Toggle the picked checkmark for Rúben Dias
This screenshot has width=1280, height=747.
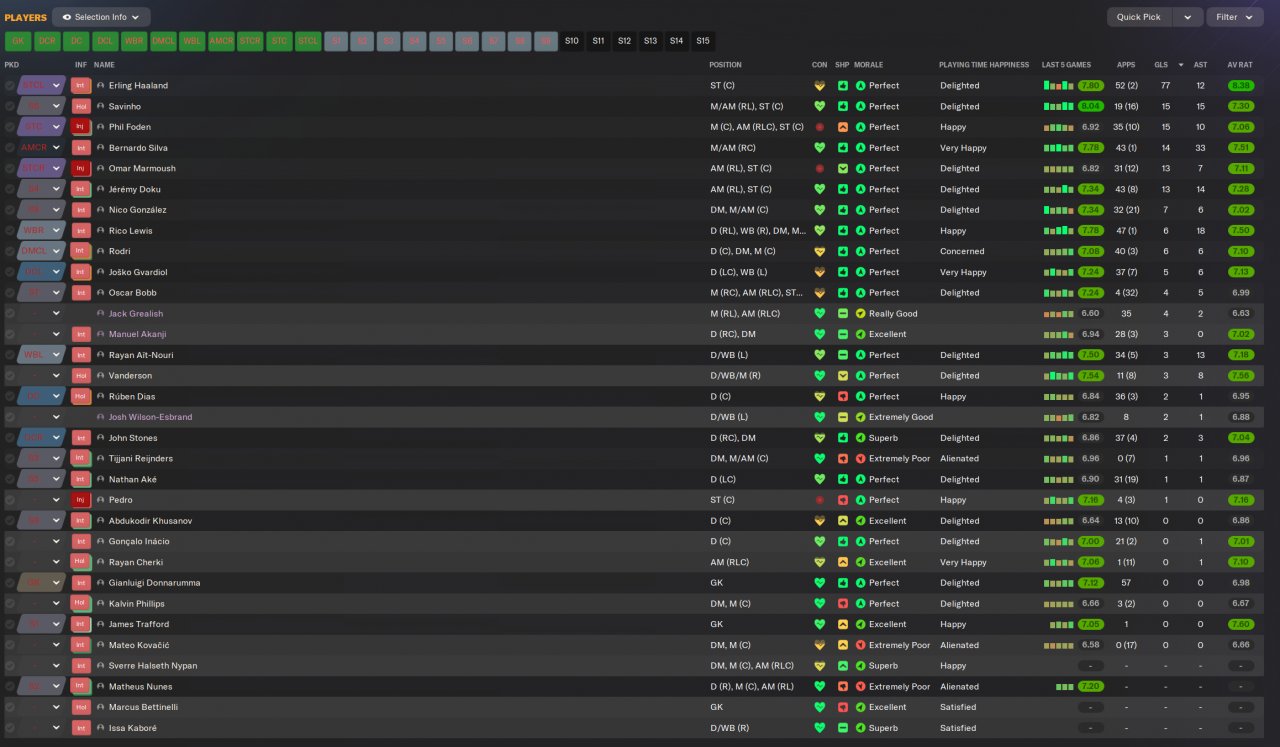[10, 397]
